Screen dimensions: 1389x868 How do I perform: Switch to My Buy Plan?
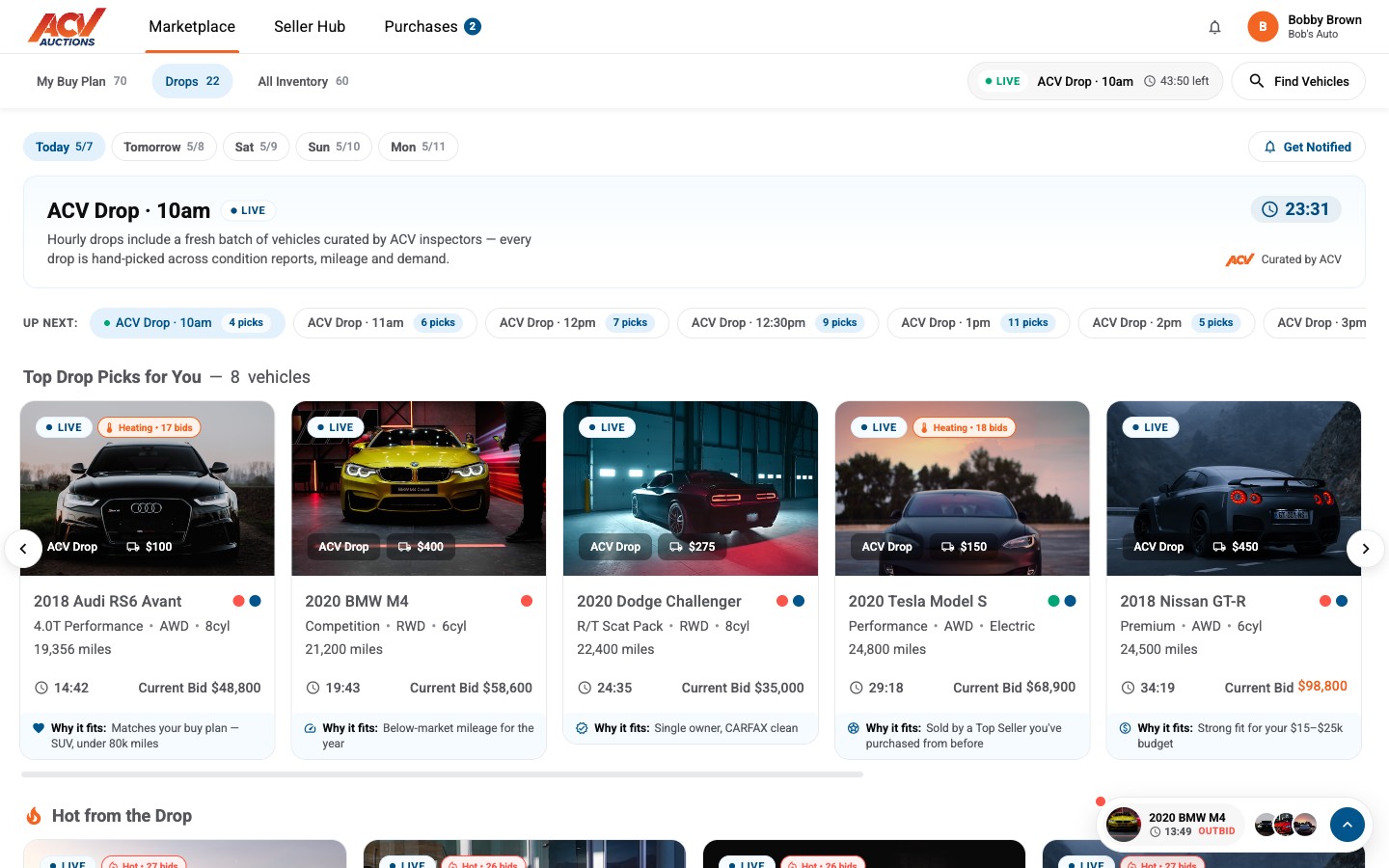[82, 81]
